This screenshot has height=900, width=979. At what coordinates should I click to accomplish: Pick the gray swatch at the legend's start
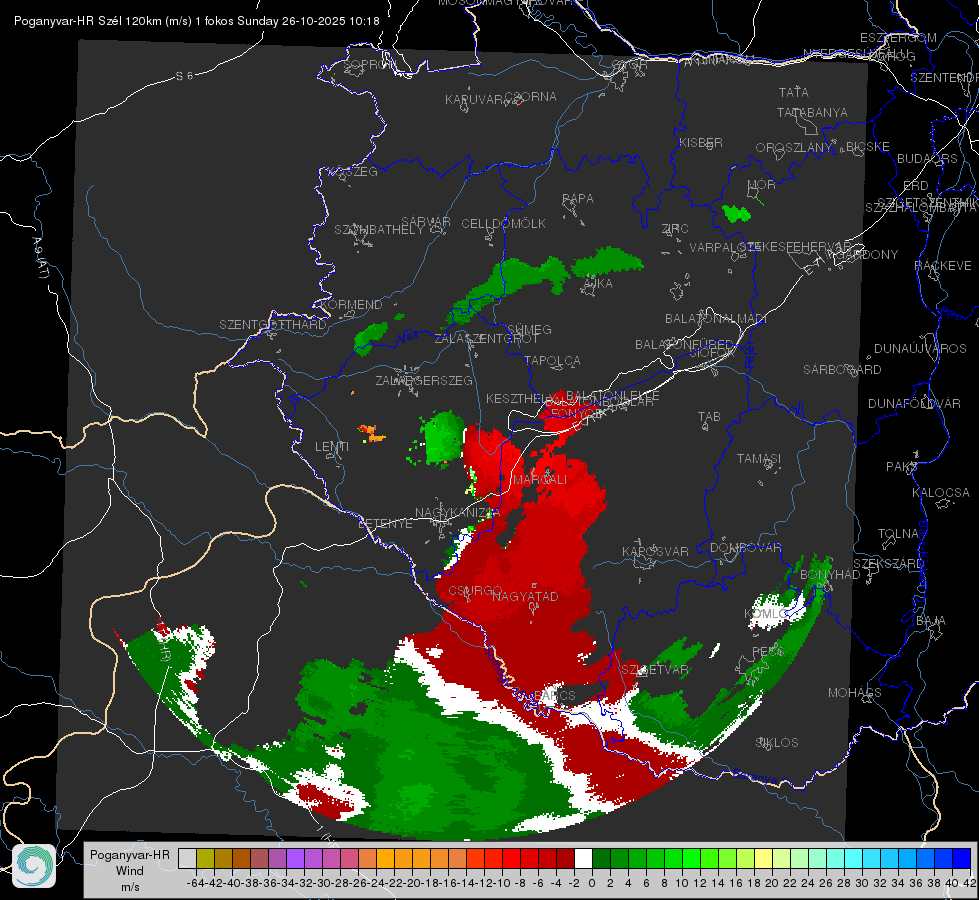click(x=187, y=858)
